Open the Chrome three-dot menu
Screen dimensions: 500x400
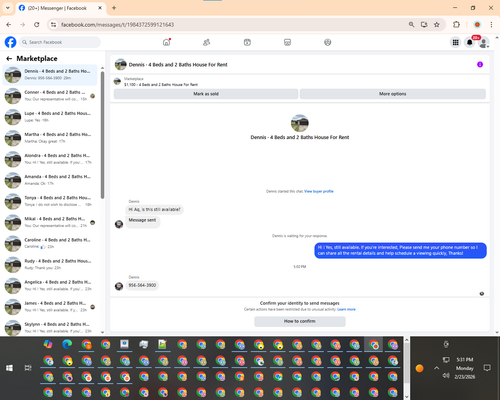click(x=491, y=25)
